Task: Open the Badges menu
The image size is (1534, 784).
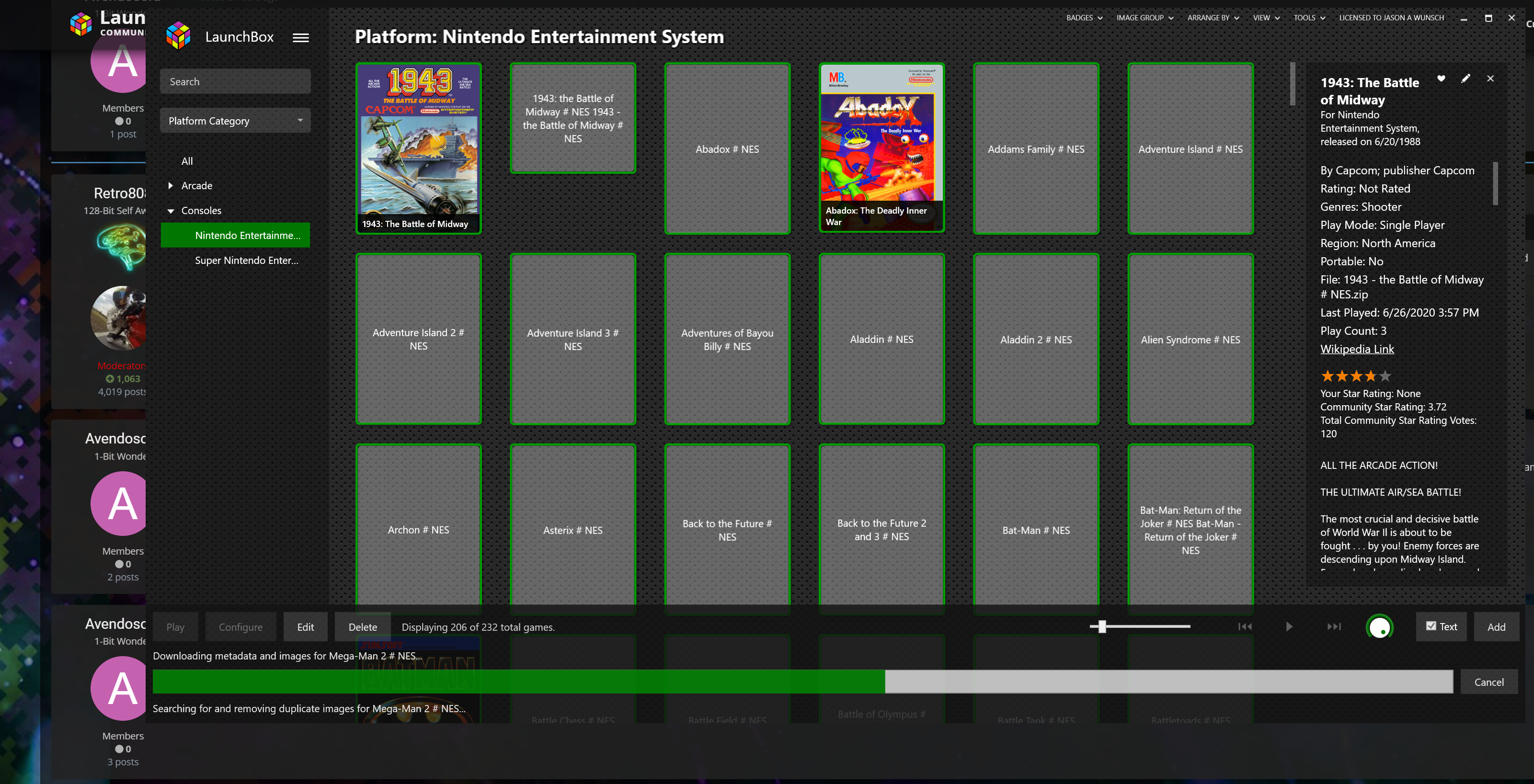Action: (1085, 18)
